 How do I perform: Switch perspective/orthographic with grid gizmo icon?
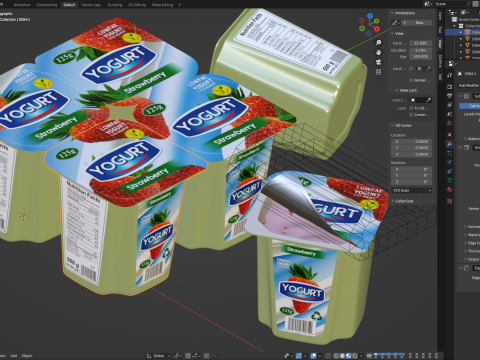[378, 72]
